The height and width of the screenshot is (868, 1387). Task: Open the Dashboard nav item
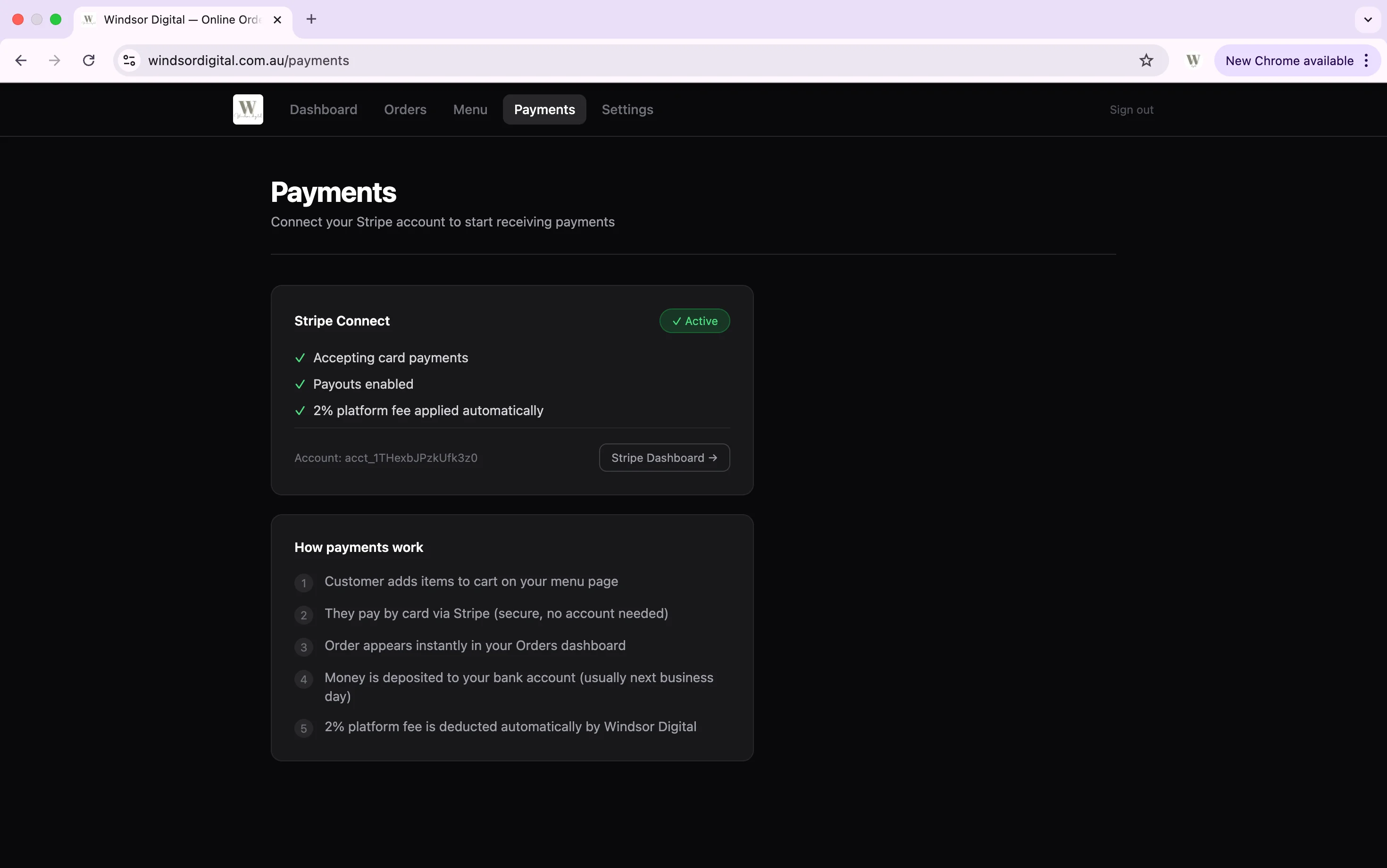click(323, 109)
